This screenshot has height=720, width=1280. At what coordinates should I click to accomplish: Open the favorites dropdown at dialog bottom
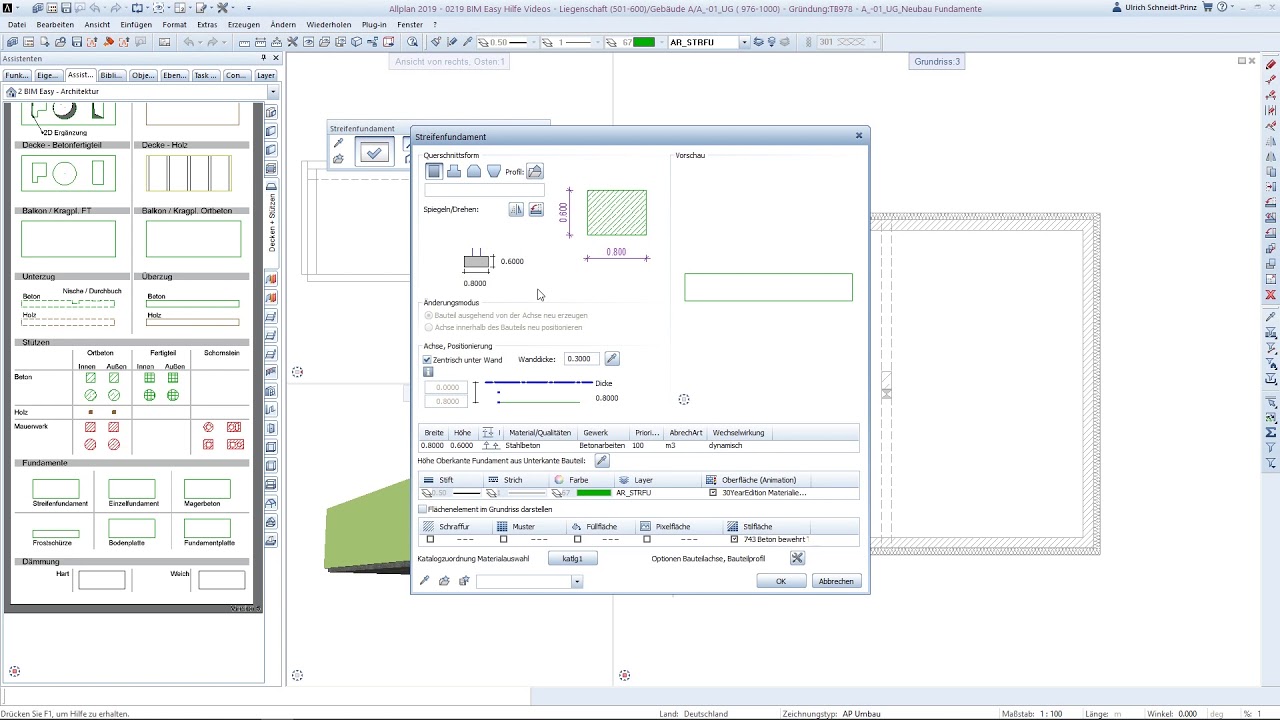(x=577, y=582)
